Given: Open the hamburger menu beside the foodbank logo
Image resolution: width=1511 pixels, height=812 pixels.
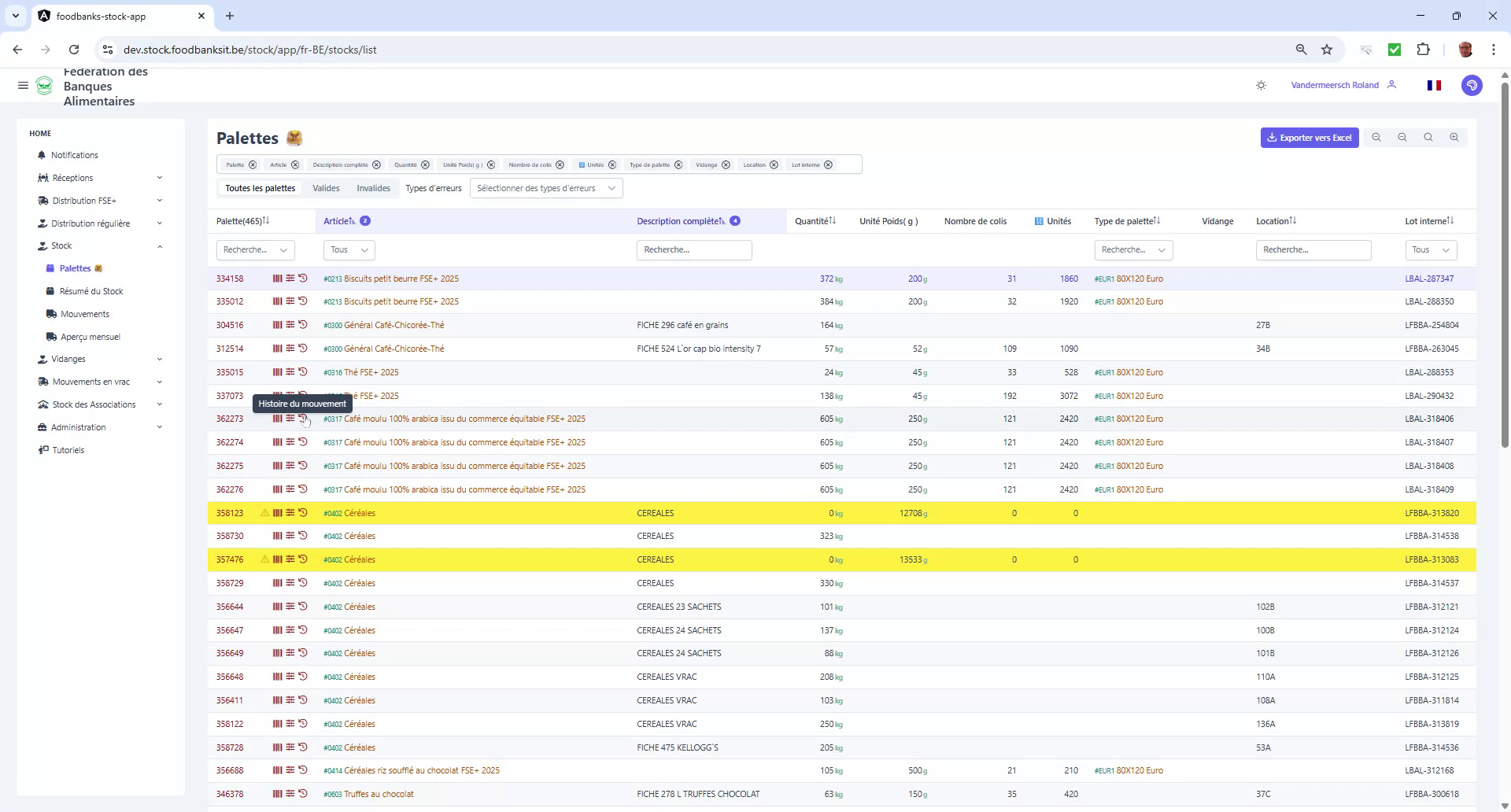Looking at the screenshot, I should point(23,85).
